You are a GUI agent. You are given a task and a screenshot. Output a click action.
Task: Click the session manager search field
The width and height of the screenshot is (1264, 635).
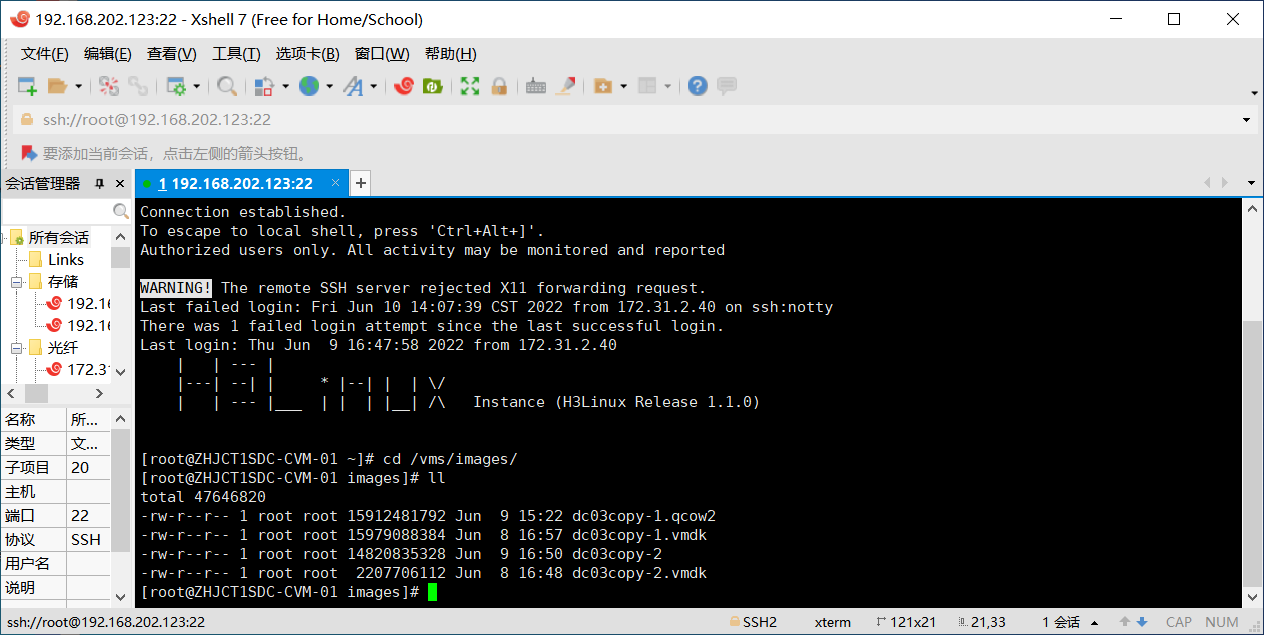[x=57, y=211]
